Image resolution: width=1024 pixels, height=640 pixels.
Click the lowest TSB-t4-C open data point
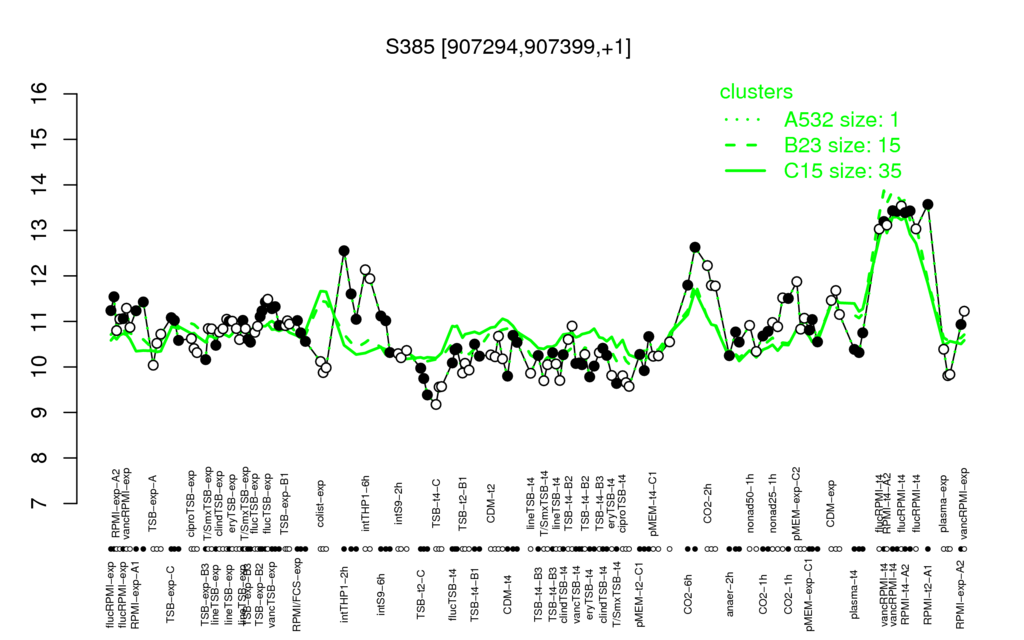[x=436, y=405]
